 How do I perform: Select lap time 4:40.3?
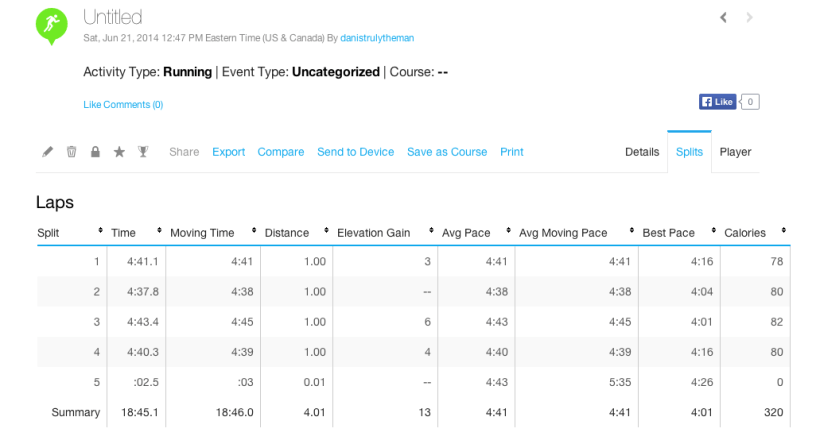(143, 352)
